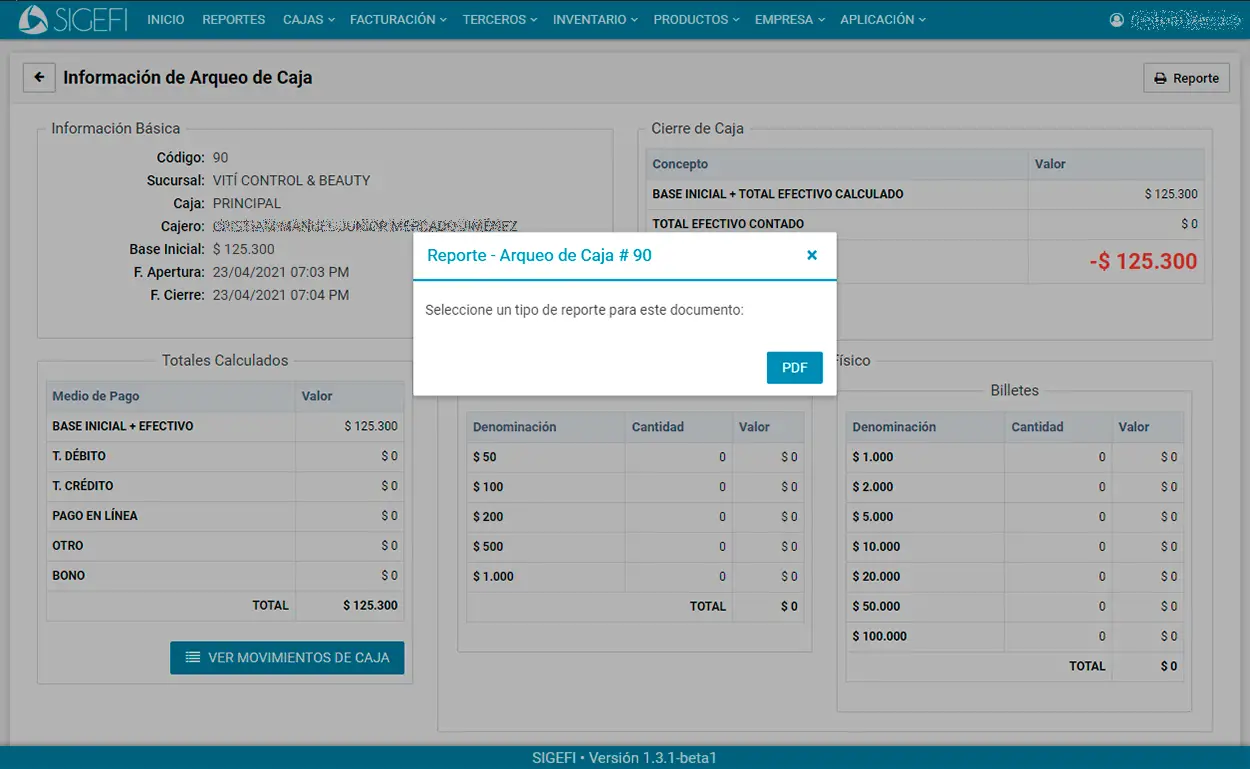This screenshot has height=769, width=1250.
Task: Expand the CAJAS dropdown menu
Action: (x=308, y=20)
